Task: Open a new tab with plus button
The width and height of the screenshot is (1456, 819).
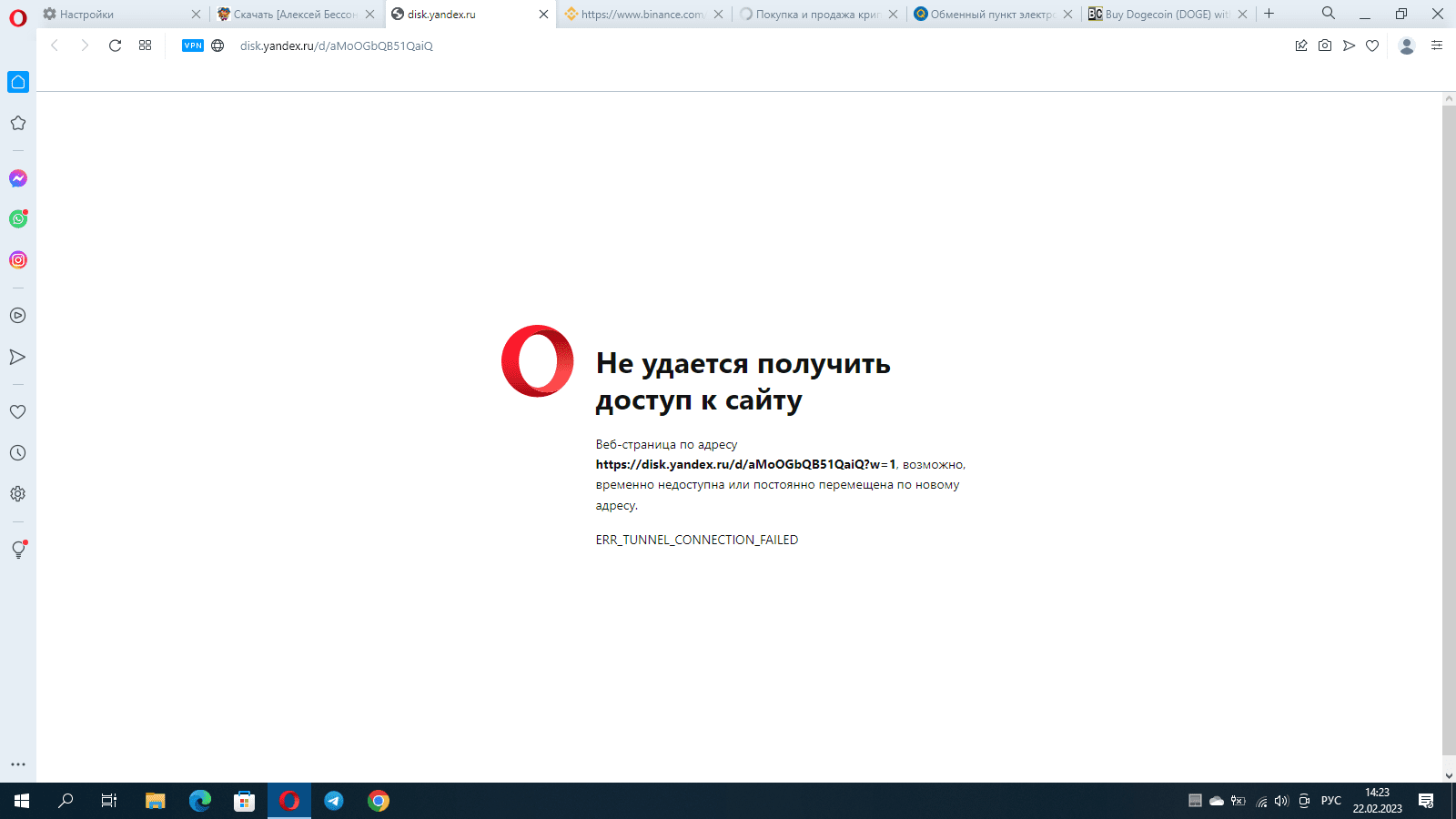Action: tap(1269, 14)
